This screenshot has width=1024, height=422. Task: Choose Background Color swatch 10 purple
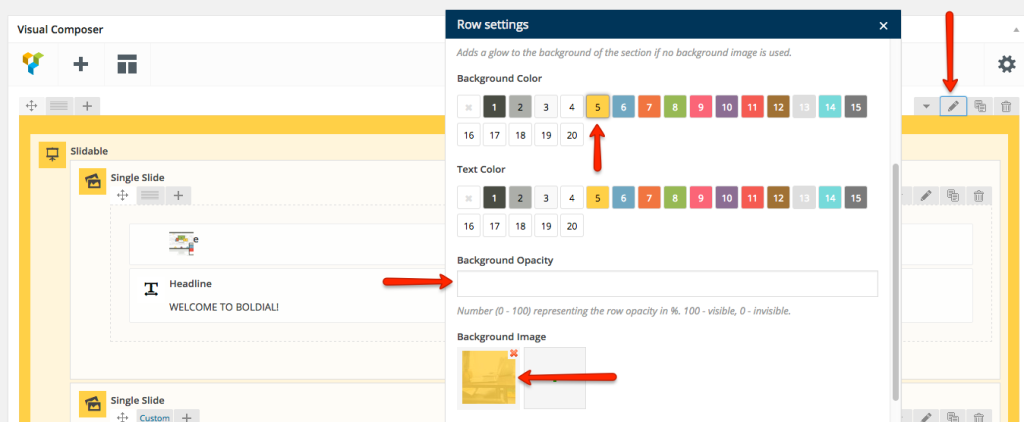click(727, 106)
